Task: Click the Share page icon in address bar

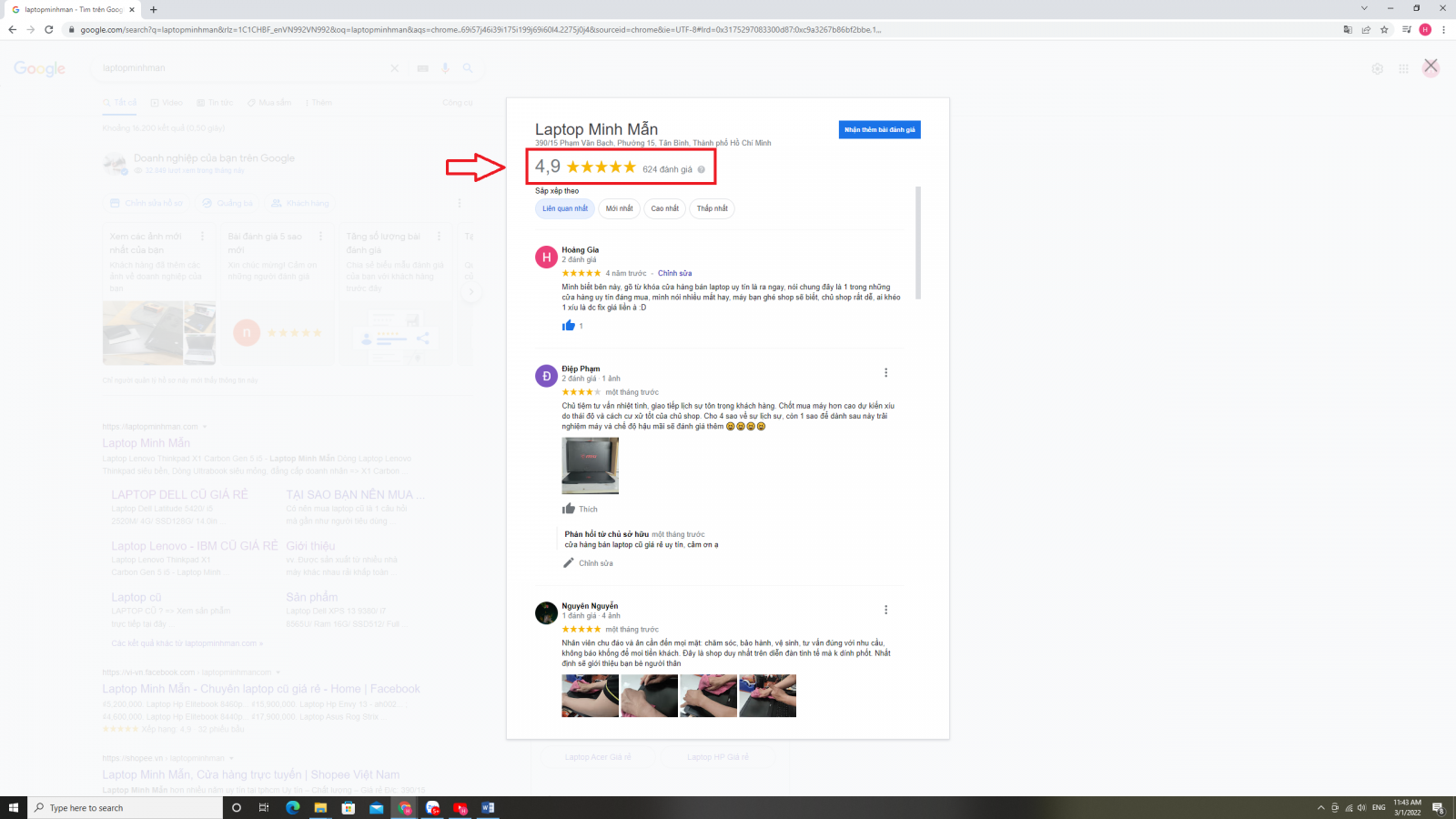Action: 1366,29
